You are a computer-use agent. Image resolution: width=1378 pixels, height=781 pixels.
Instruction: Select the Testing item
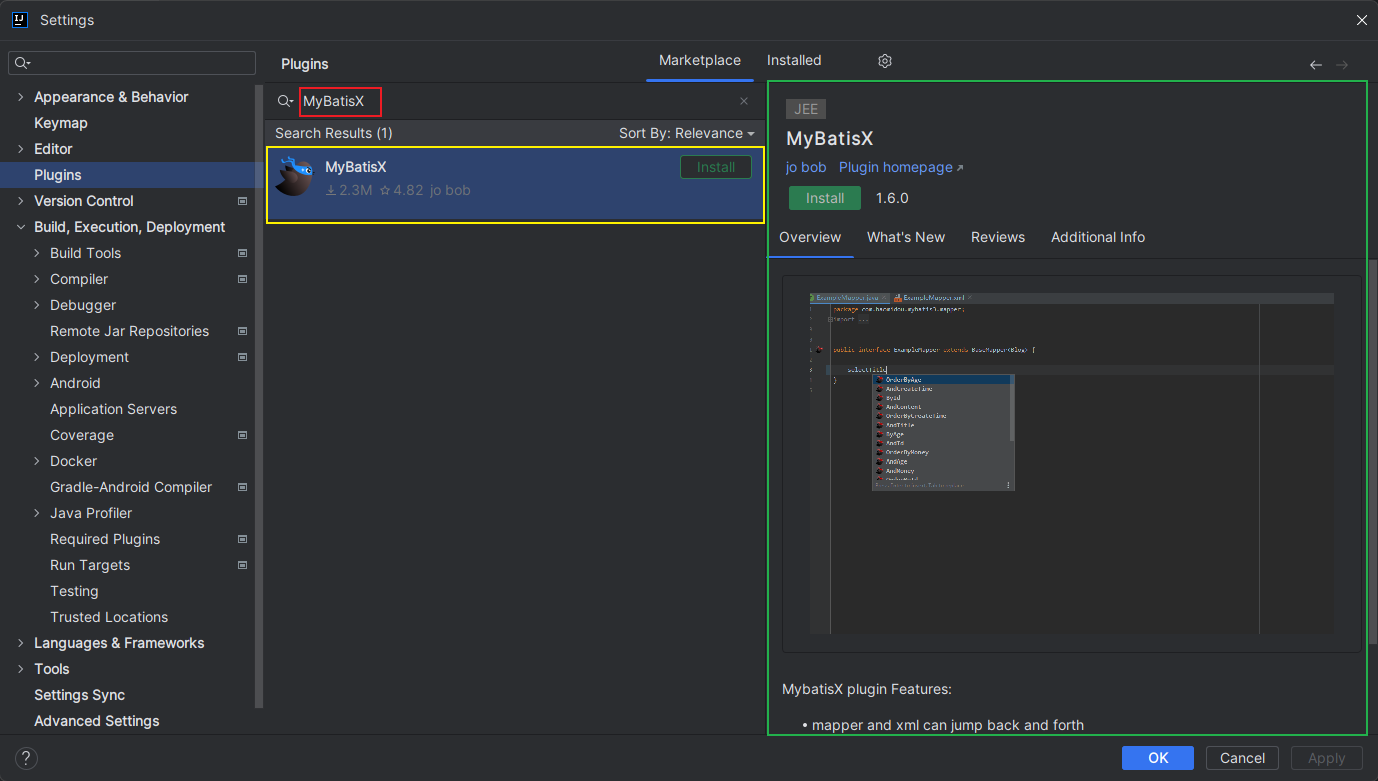coord(74,591)
